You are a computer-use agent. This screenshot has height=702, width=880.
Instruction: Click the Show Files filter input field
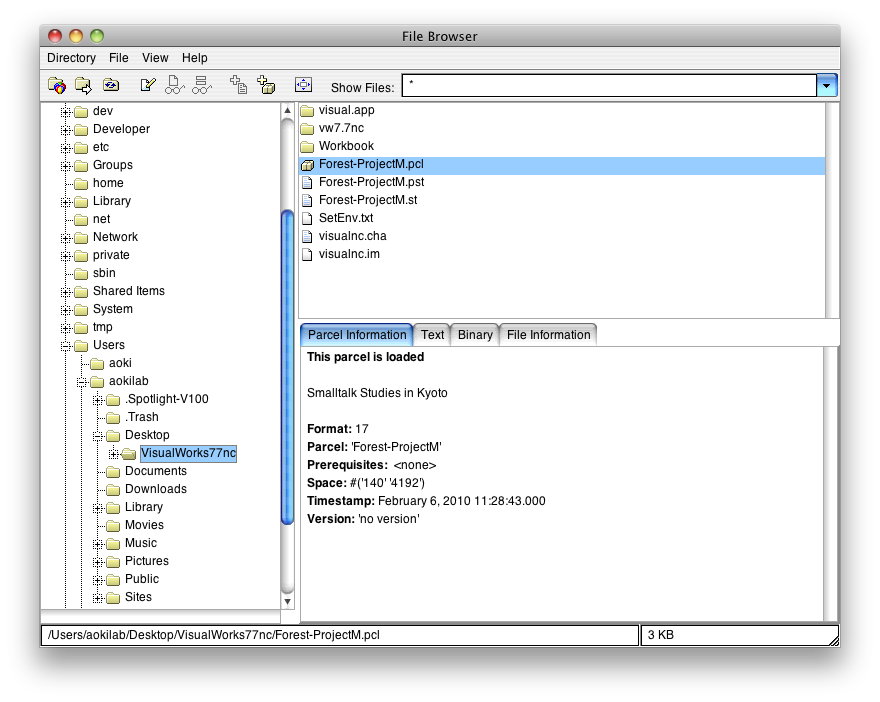pos(609,86)
